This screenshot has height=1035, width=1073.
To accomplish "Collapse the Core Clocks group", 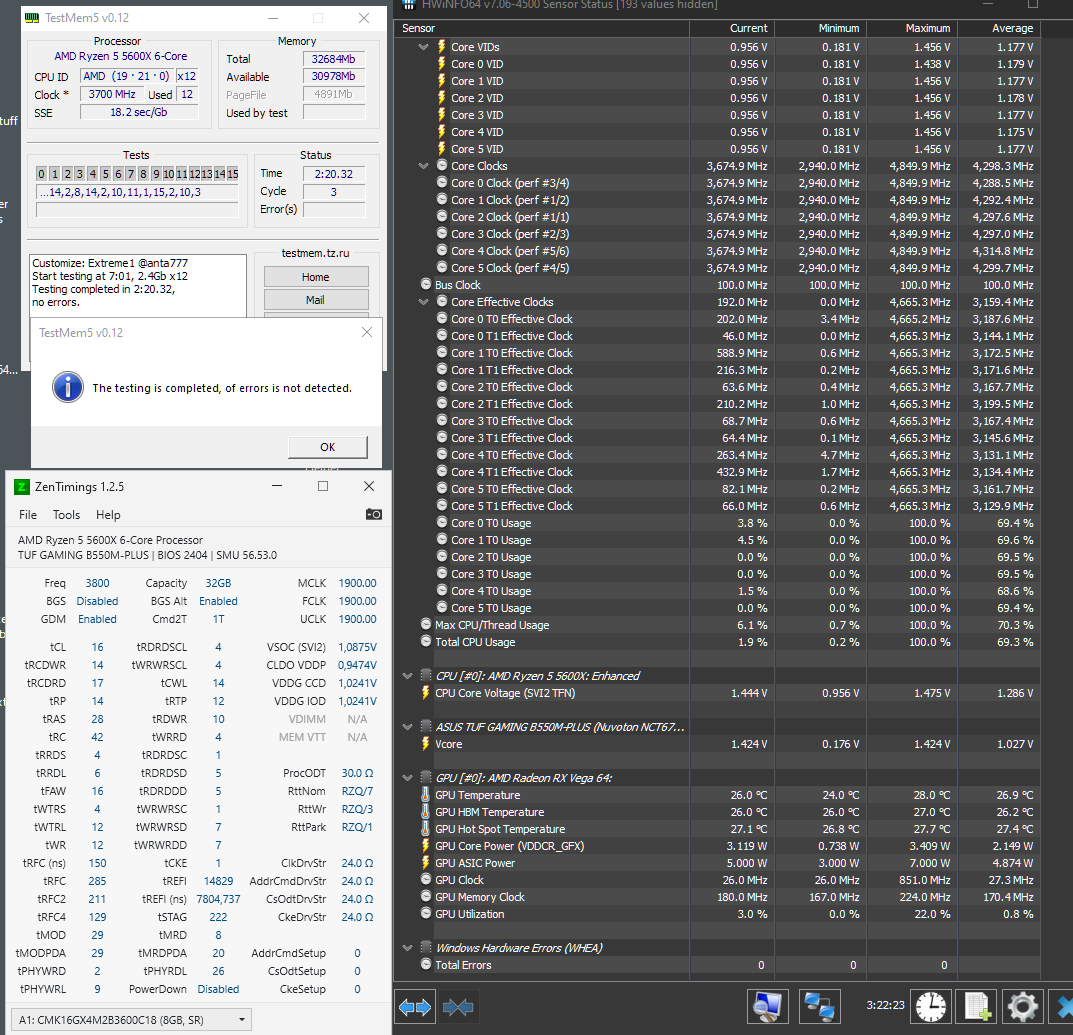I will pyautogui.click(x=424, y=166).
